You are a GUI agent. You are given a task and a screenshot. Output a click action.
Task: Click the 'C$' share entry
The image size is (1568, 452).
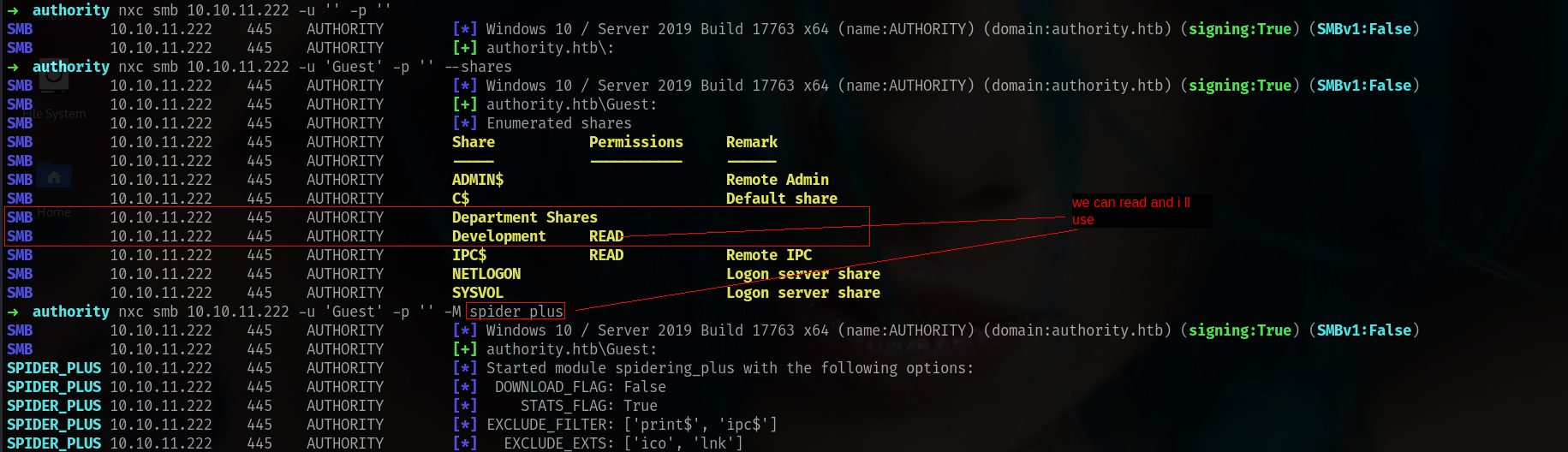point(461,199)
